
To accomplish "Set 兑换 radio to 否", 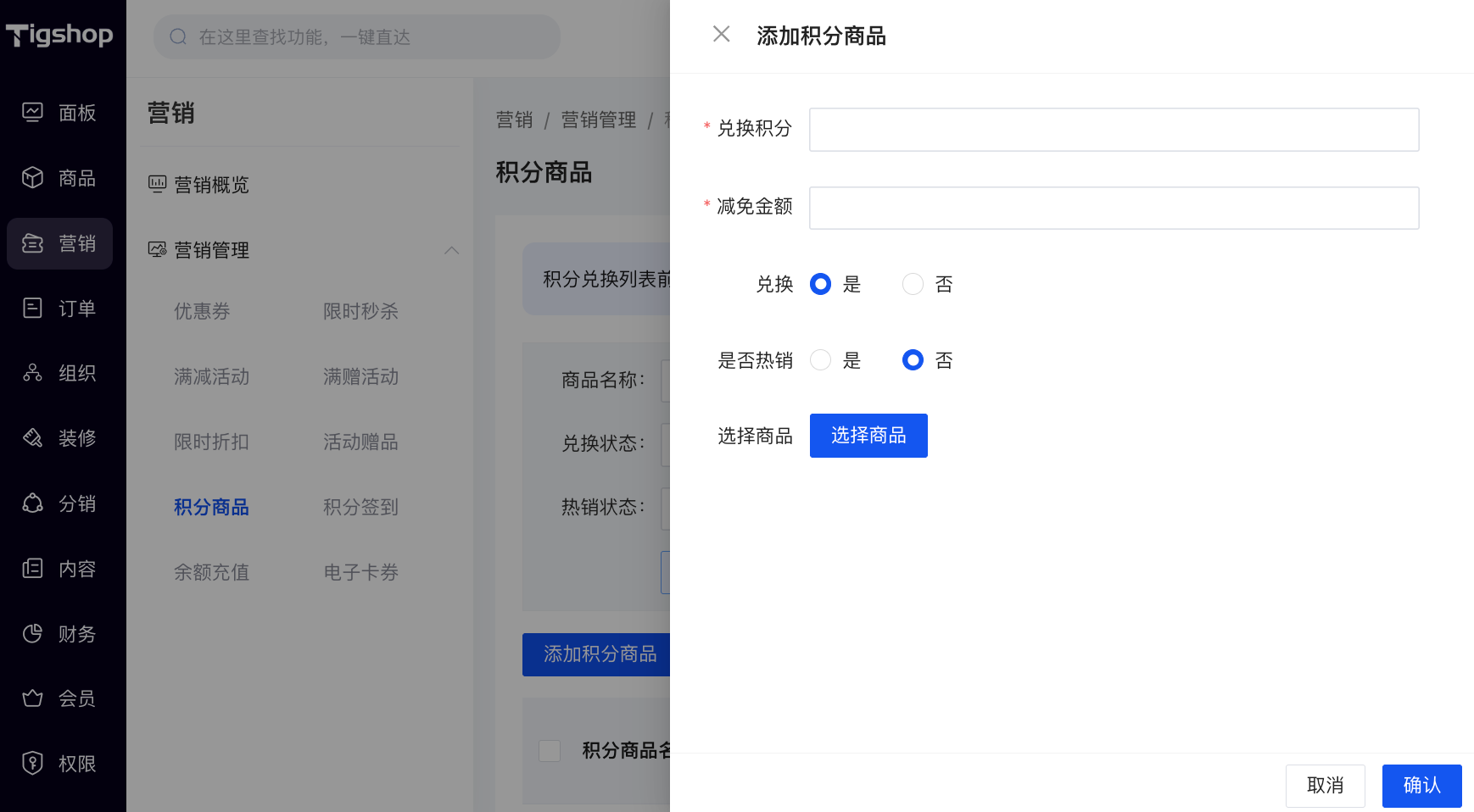I will 913,284.
